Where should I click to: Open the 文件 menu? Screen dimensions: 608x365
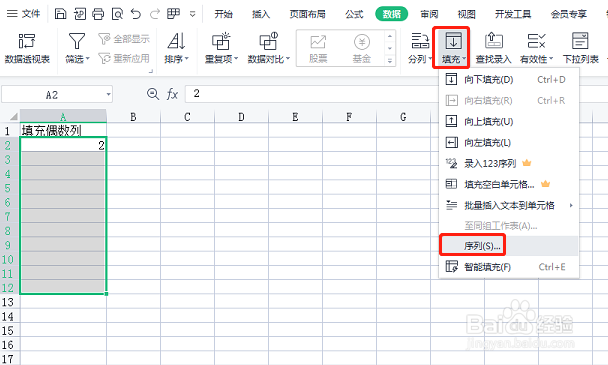point(24,14)
